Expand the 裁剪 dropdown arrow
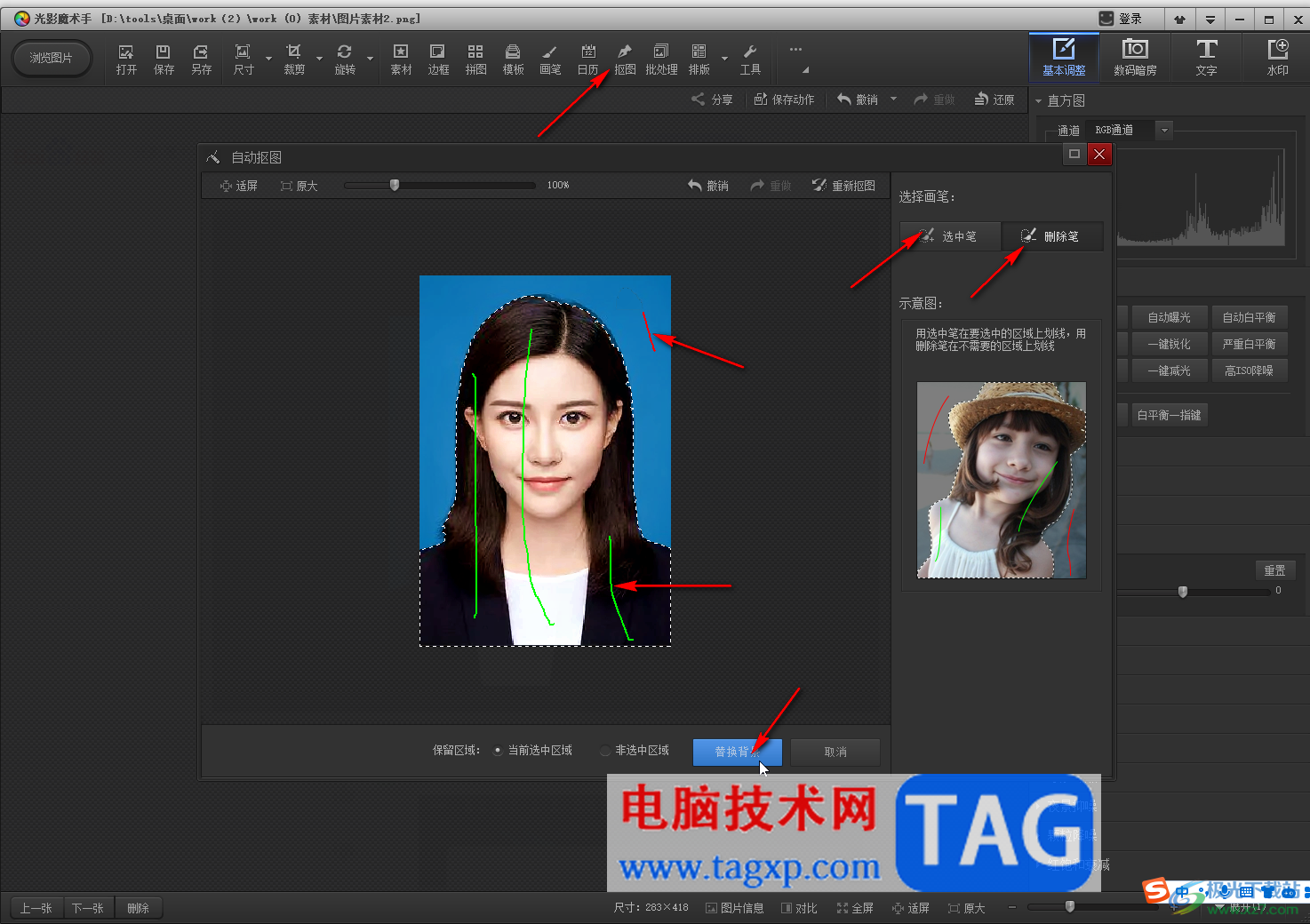The width and height of the screenshot is (1310, 924). [319, 60]
